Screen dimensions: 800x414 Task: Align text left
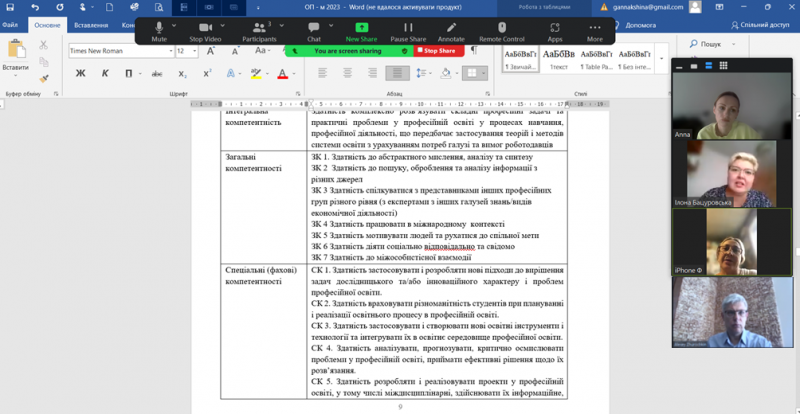[x=322, y=73]
